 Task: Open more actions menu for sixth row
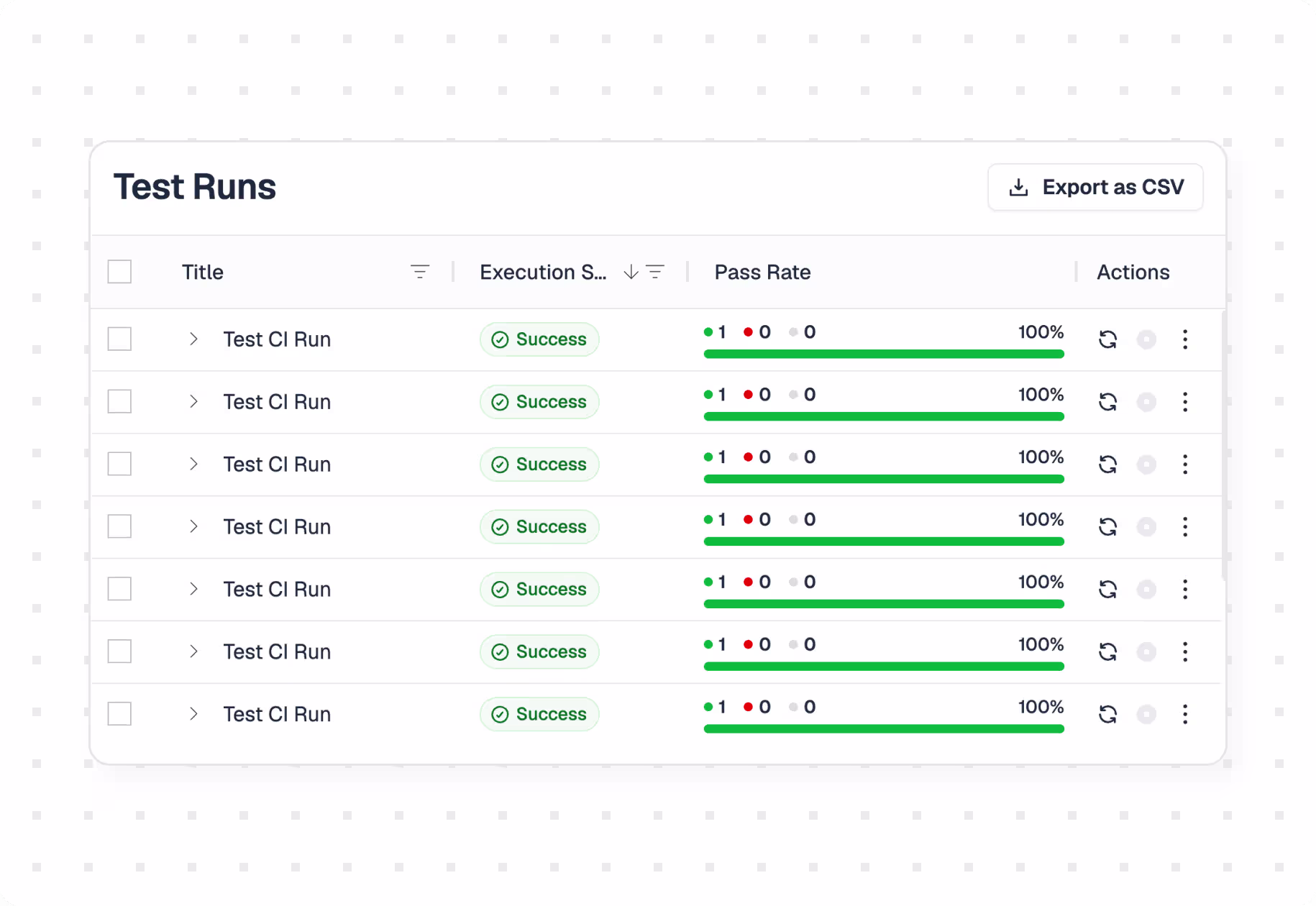click(x=1185, y=651)
